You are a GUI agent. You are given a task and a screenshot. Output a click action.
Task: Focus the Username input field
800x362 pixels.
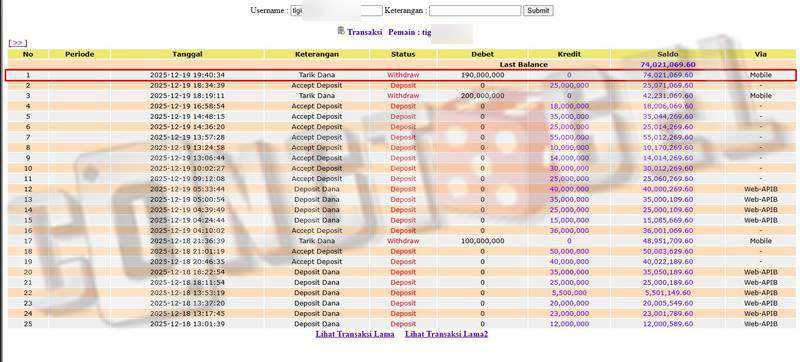pos(336,11)
